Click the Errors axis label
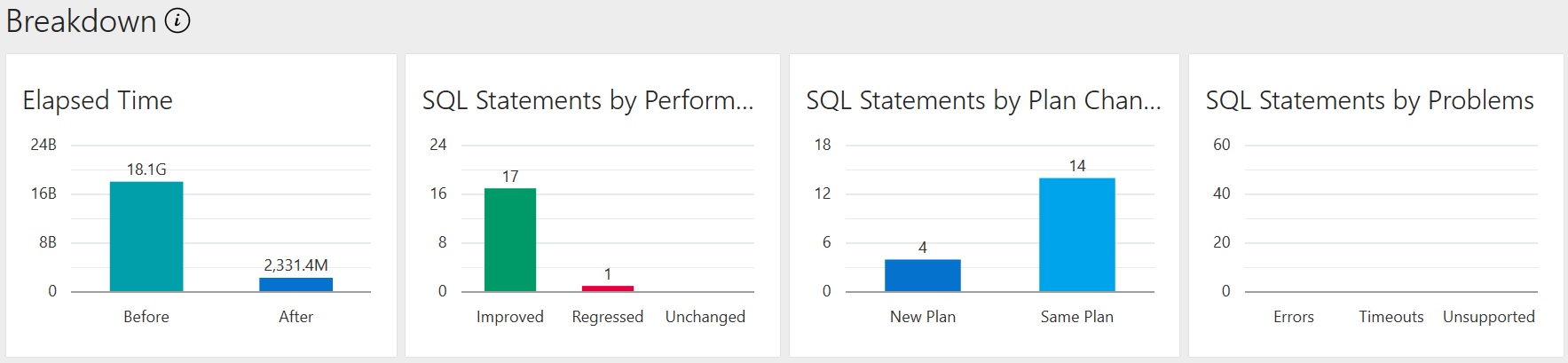 [x=1294, y=317]
